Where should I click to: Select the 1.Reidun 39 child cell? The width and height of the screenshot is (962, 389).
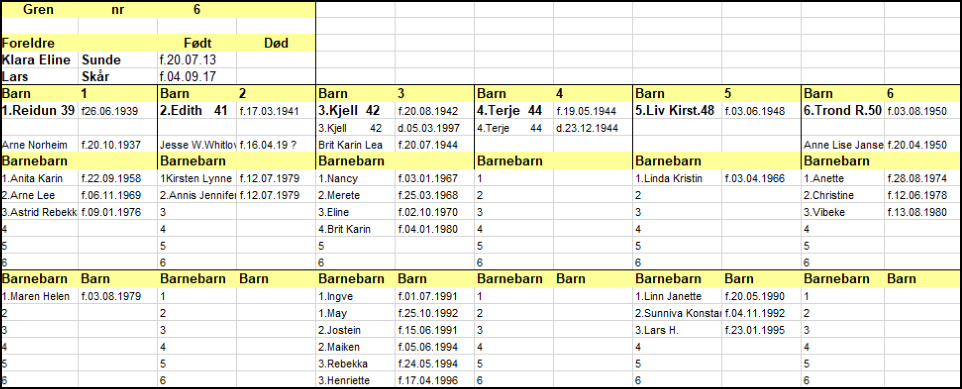click(x=40, y=111)
